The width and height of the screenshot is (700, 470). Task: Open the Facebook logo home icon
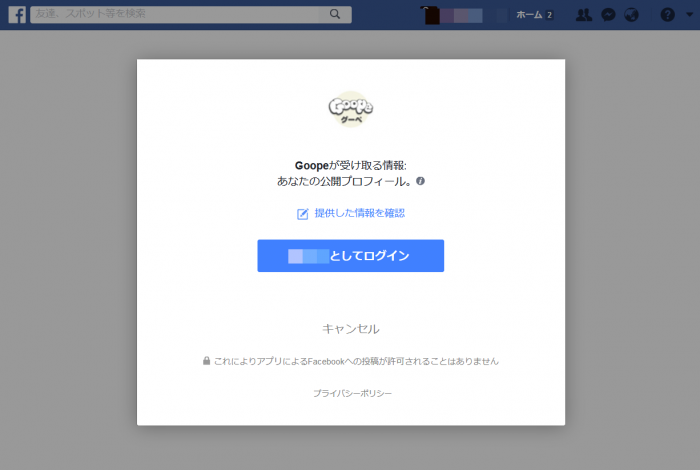pos(17,15)
